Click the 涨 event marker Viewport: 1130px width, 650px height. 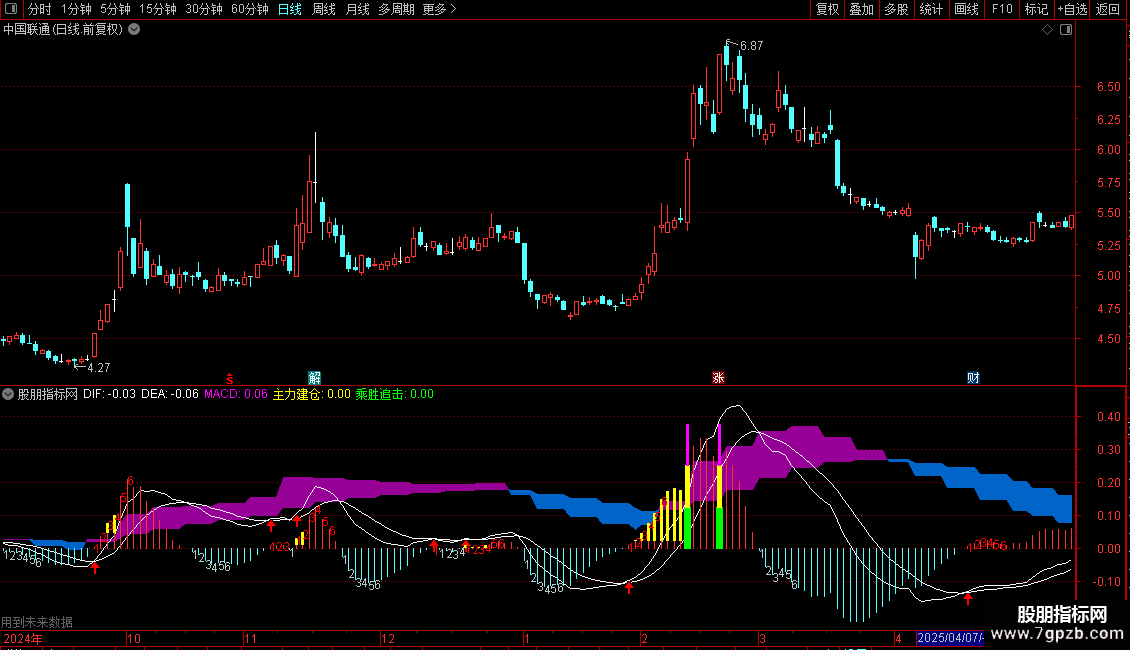(719, 378)
